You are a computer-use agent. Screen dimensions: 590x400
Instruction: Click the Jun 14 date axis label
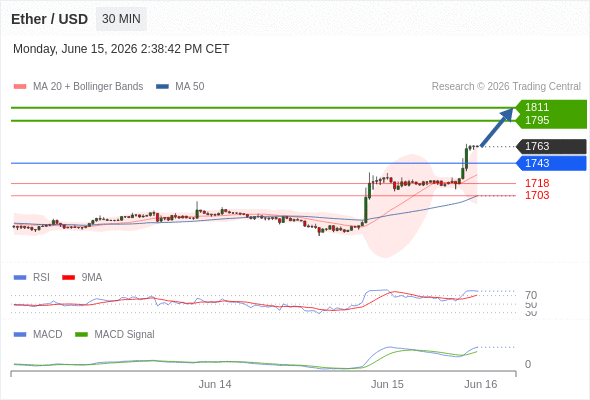tap(215, 384)
